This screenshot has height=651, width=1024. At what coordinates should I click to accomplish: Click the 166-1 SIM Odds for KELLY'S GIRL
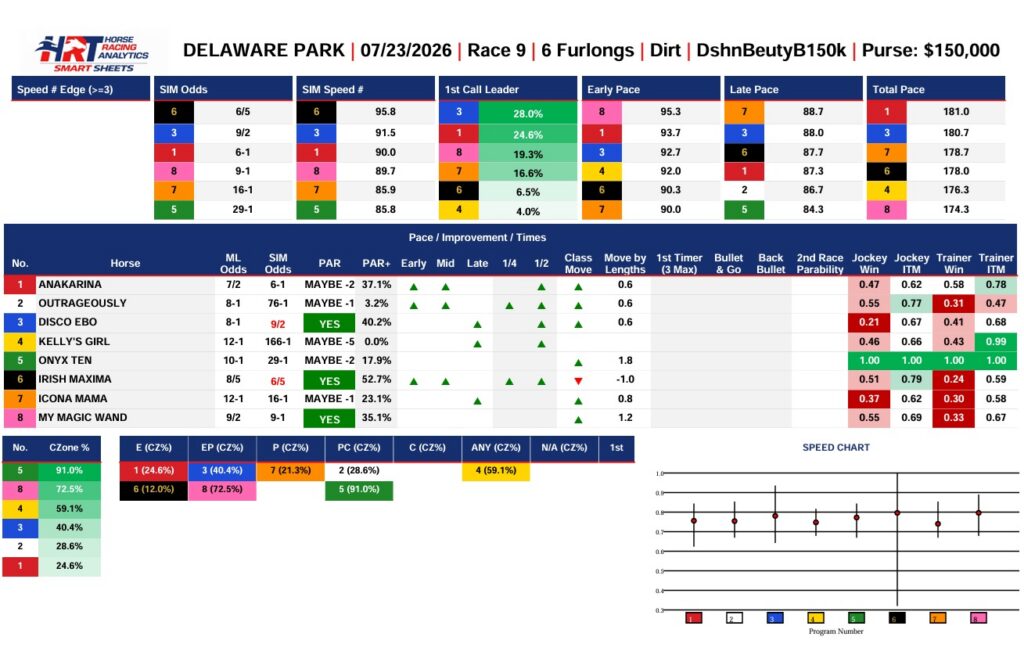[278, 341]
